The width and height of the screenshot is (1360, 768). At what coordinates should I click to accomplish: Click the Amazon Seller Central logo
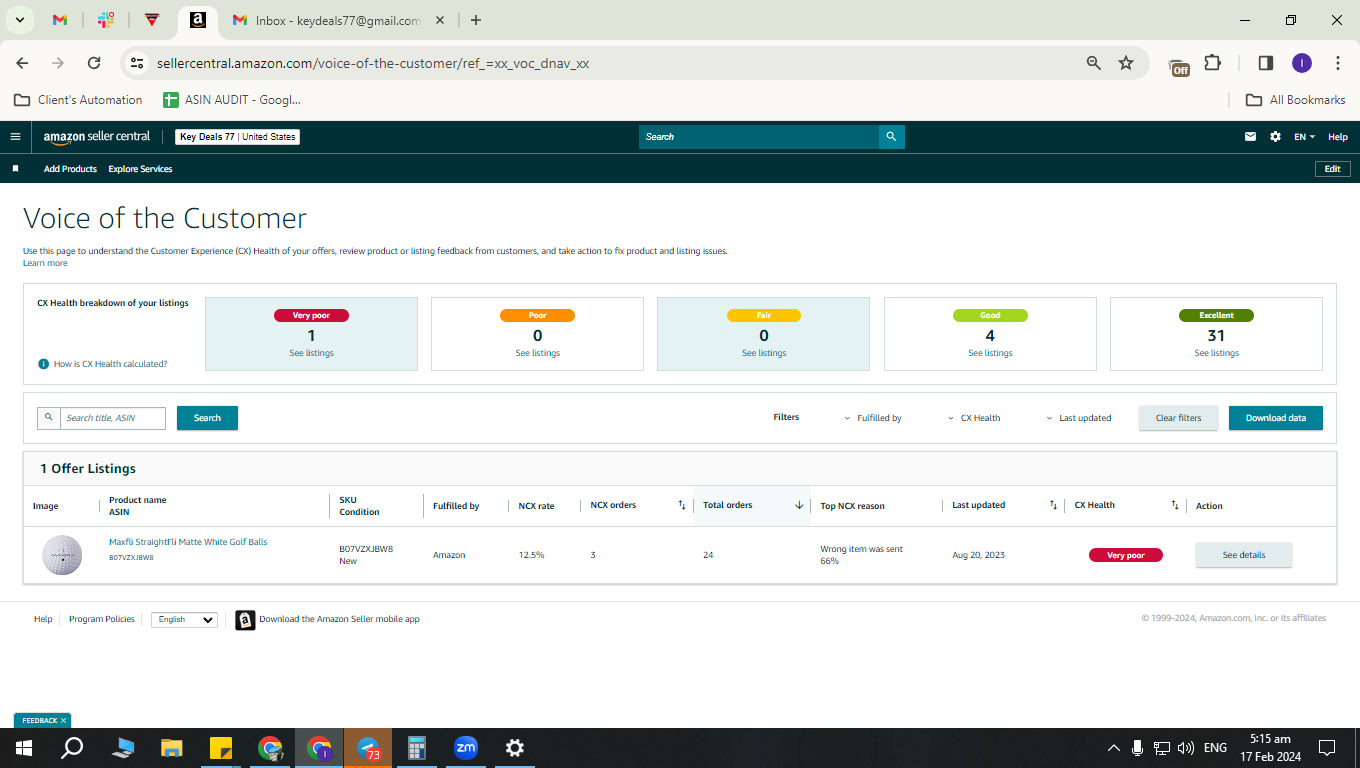coord(97,137)
